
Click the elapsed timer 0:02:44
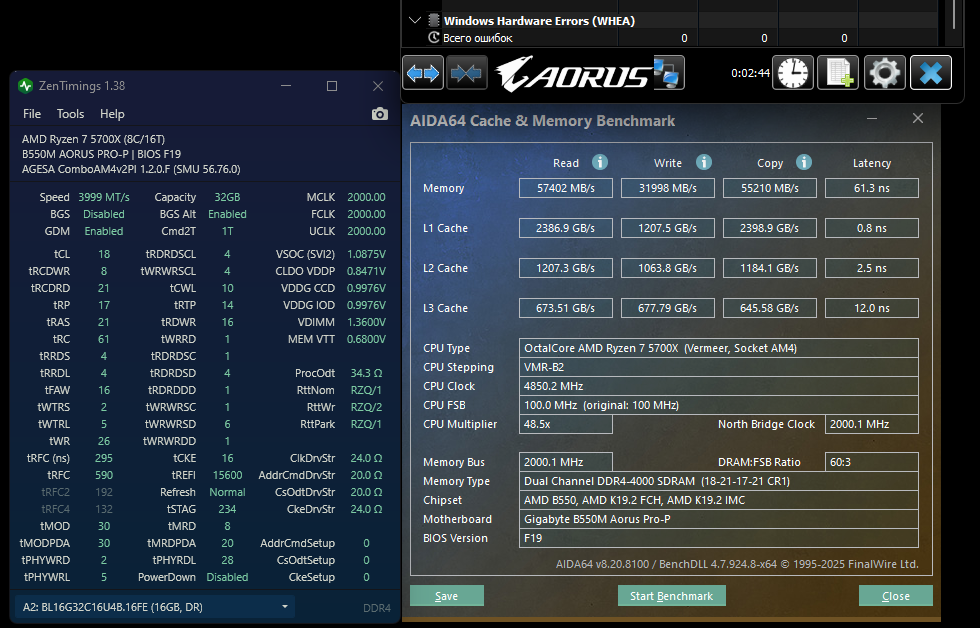750,73
